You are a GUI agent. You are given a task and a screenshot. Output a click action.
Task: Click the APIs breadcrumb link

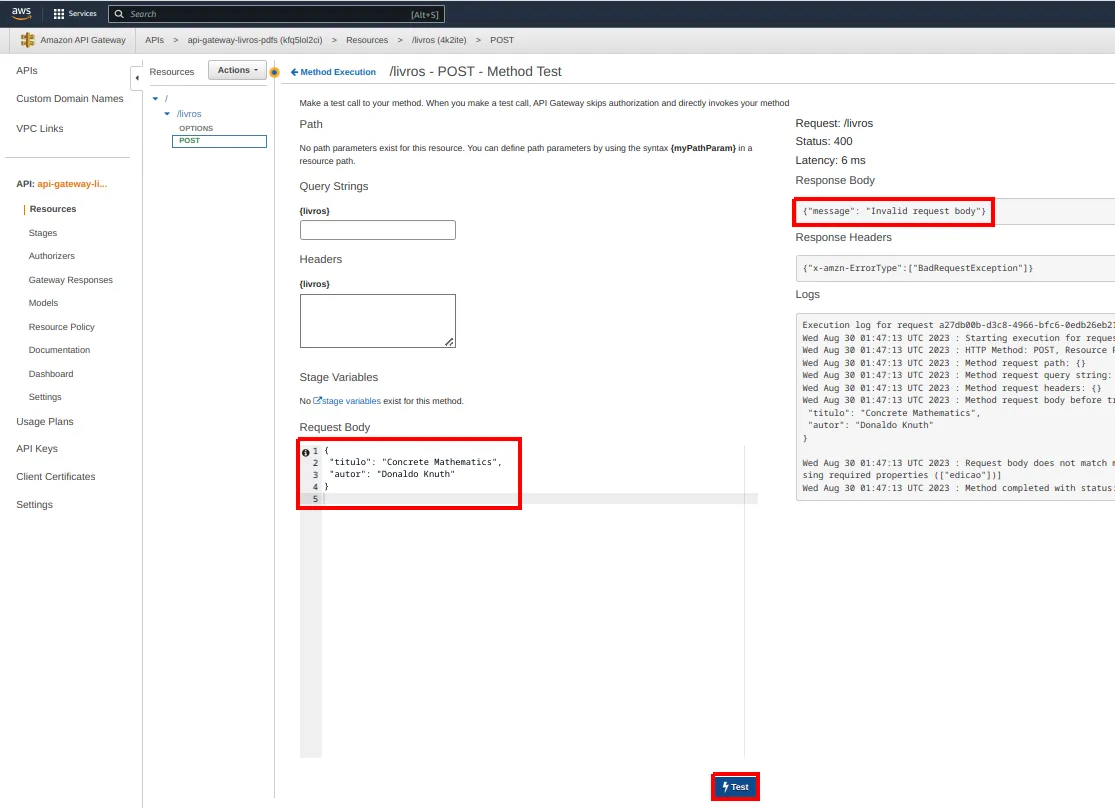pyautogui.click(x=154, y=40)
